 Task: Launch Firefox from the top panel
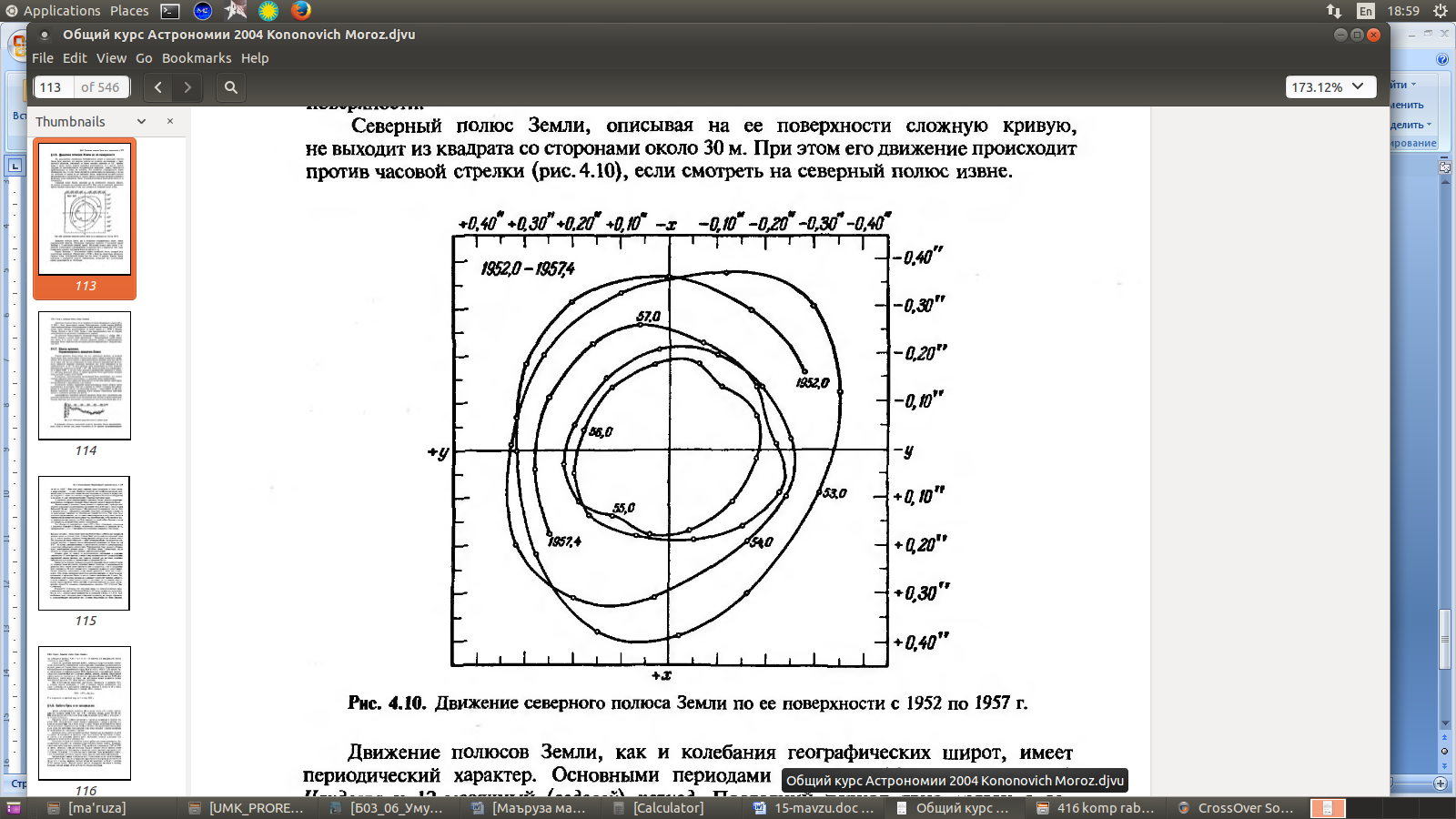click(301, 10)
